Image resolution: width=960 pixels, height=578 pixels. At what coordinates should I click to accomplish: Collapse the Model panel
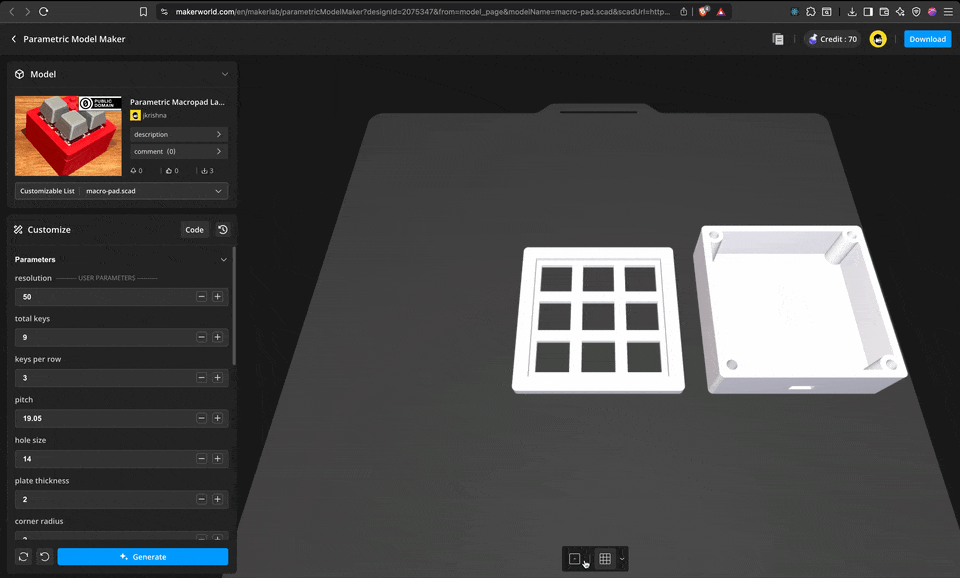tap(225, 73)
